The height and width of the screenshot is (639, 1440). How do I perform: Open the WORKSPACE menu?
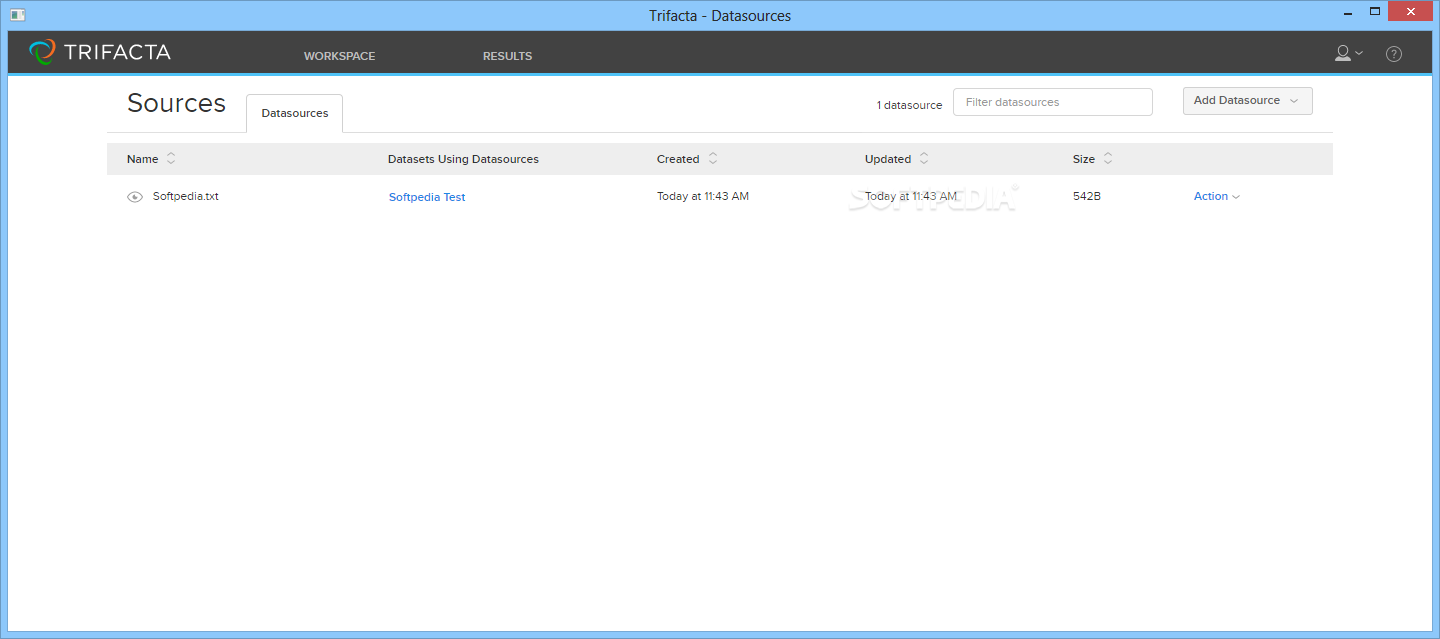pos(339,56)
